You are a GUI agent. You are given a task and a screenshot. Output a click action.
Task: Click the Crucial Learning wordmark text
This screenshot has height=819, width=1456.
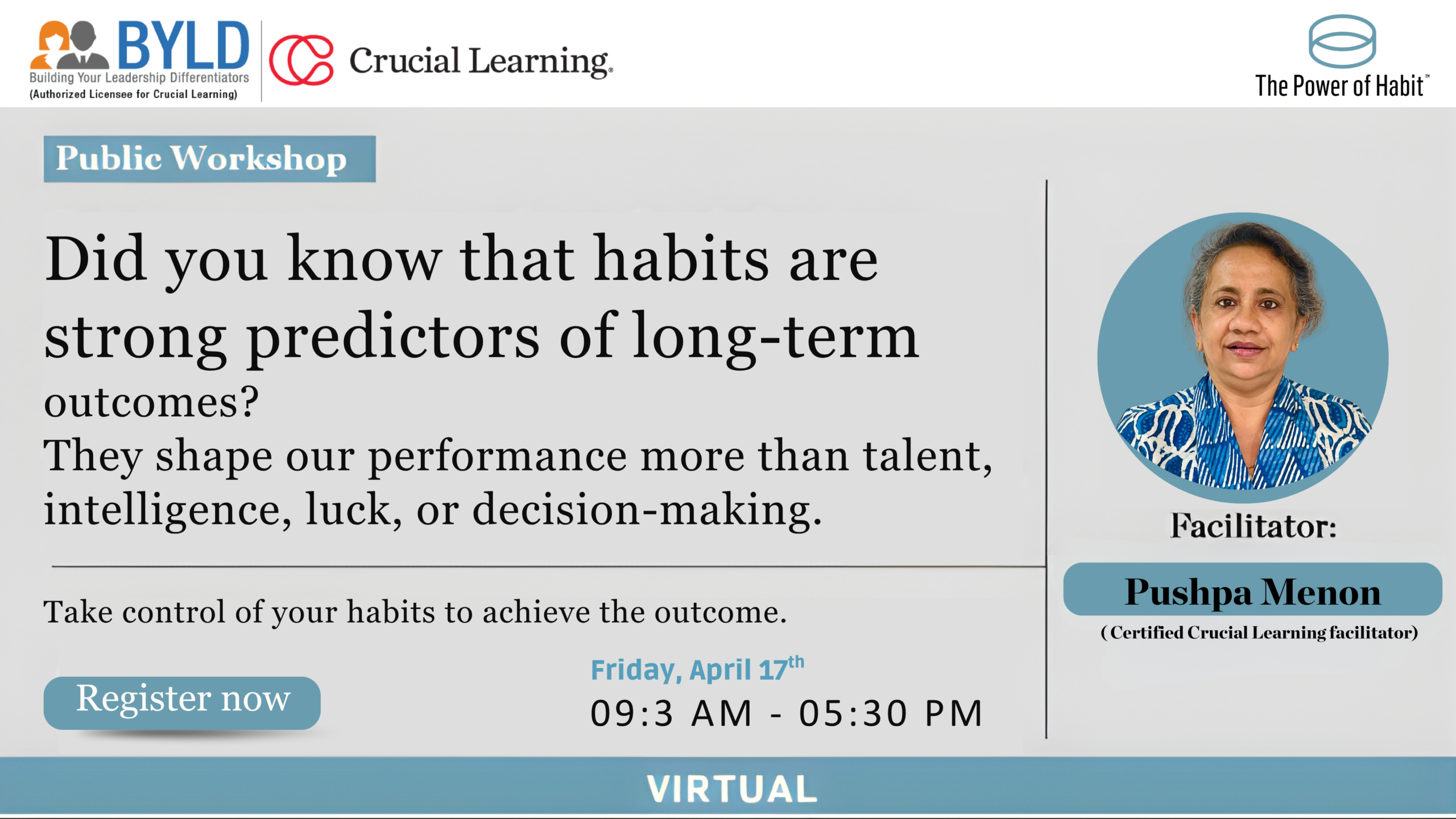point(481,61)
